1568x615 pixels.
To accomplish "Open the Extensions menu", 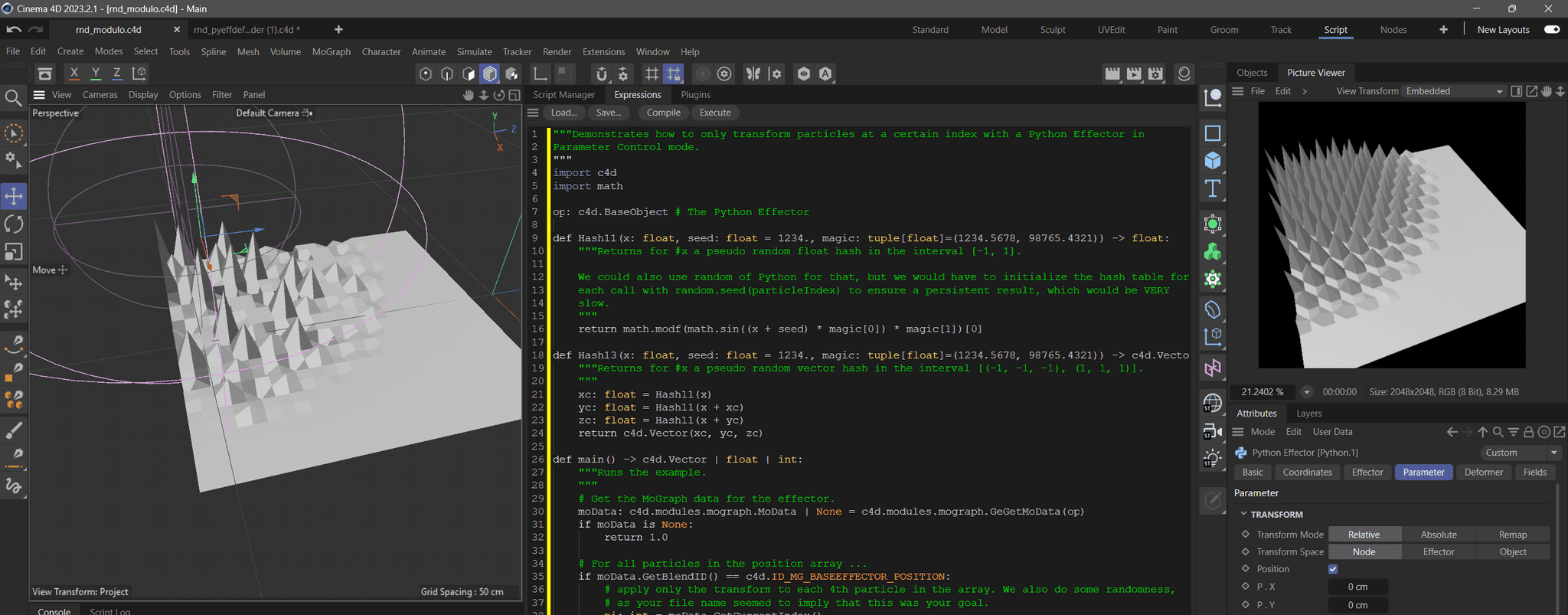I will [603, 51].
